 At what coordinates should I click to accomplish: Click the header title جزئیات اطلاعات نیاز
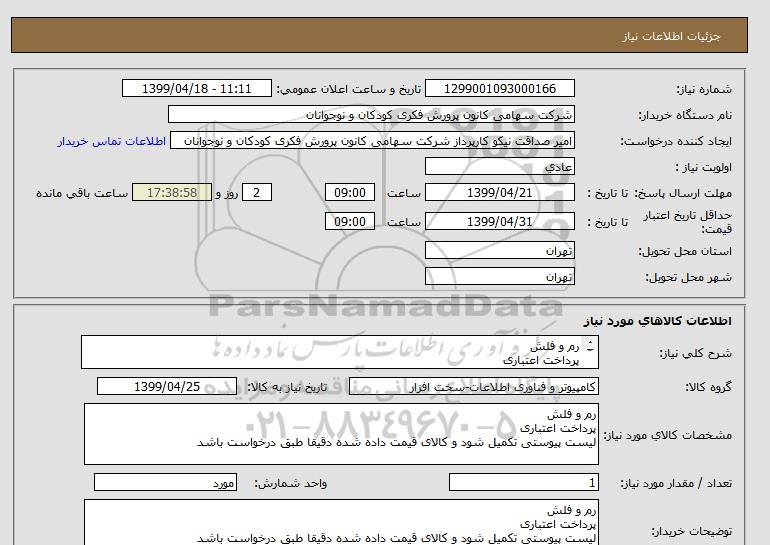point(671,36)
